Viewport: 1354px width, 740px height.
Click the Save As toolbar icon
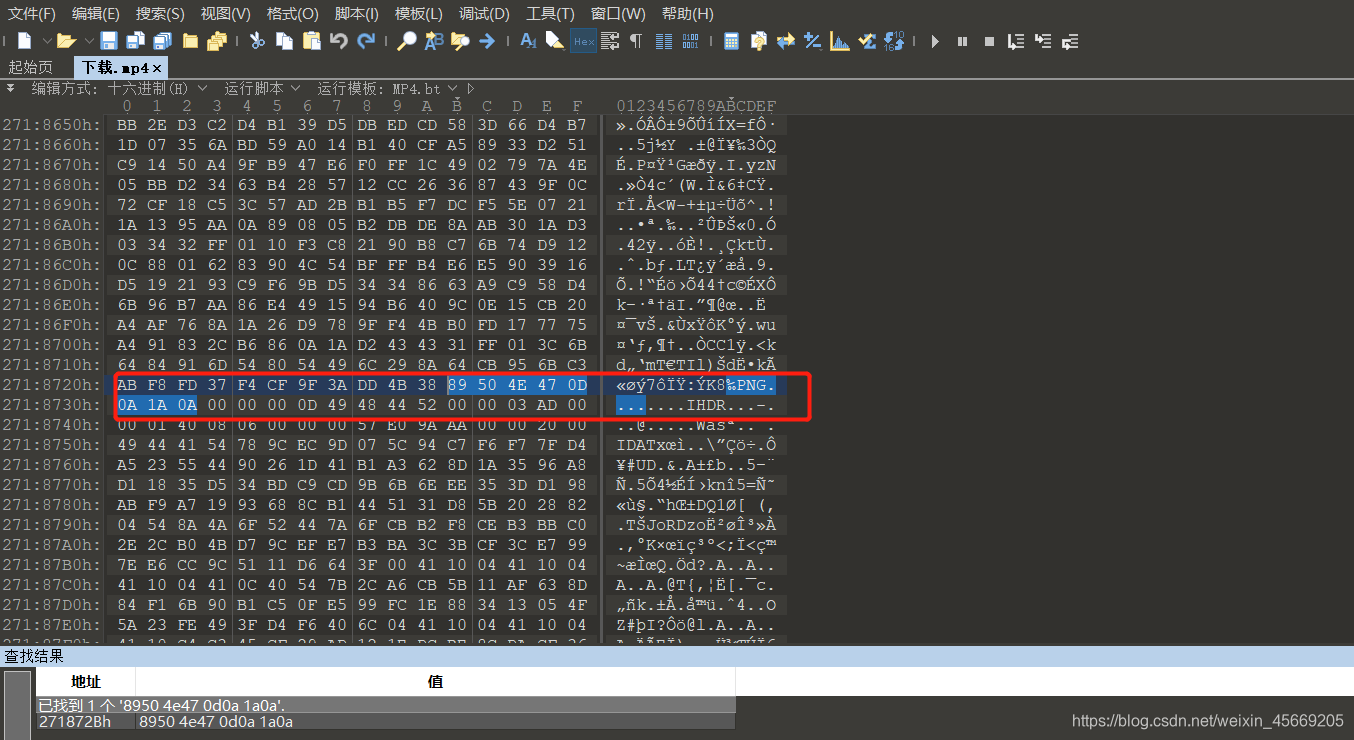(134, 41)
